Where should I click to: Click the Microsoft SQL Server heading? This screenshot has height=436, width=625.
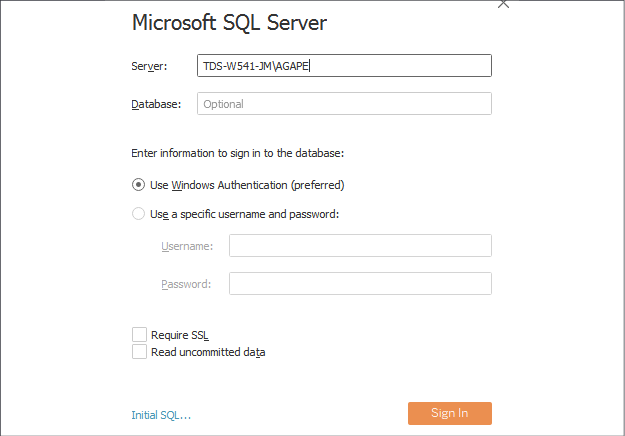point(229,23)
